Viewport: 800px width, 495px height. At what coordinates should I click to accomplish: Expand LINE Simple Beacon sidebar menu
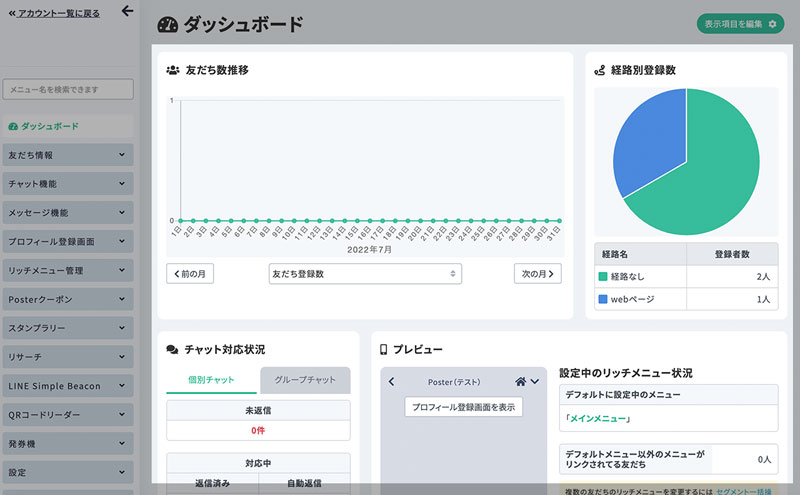coord(68,386)
